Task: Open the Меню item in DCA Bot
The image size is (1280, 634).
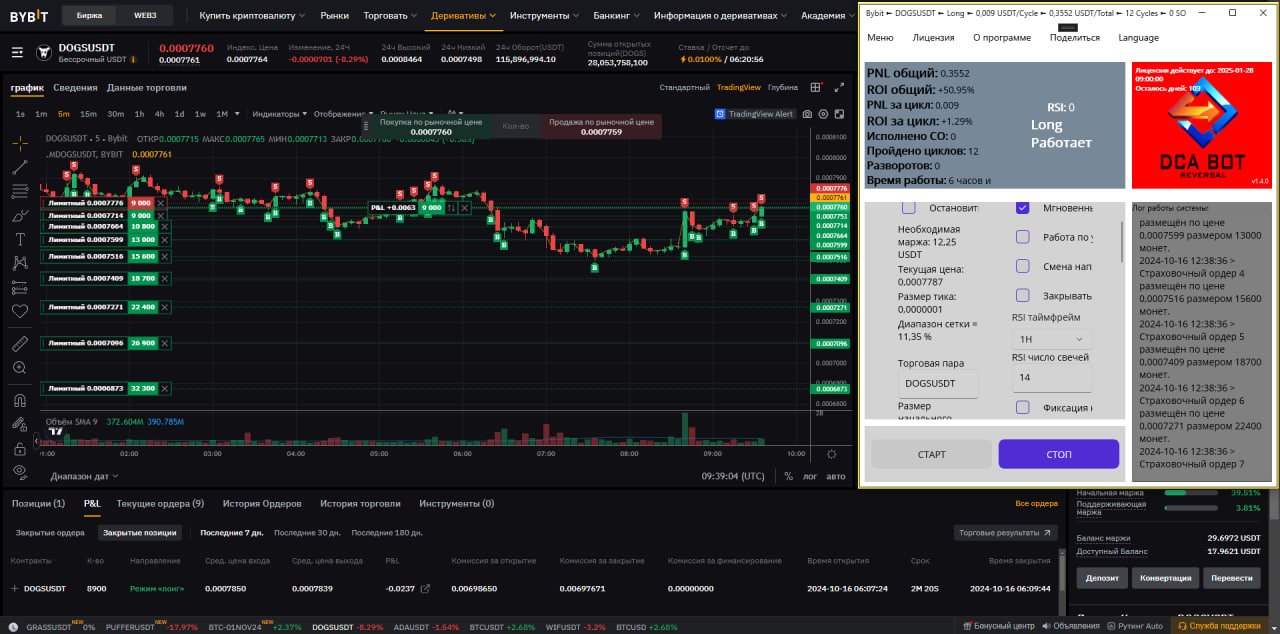Action: pyautogui.click(x=880, y=38)
